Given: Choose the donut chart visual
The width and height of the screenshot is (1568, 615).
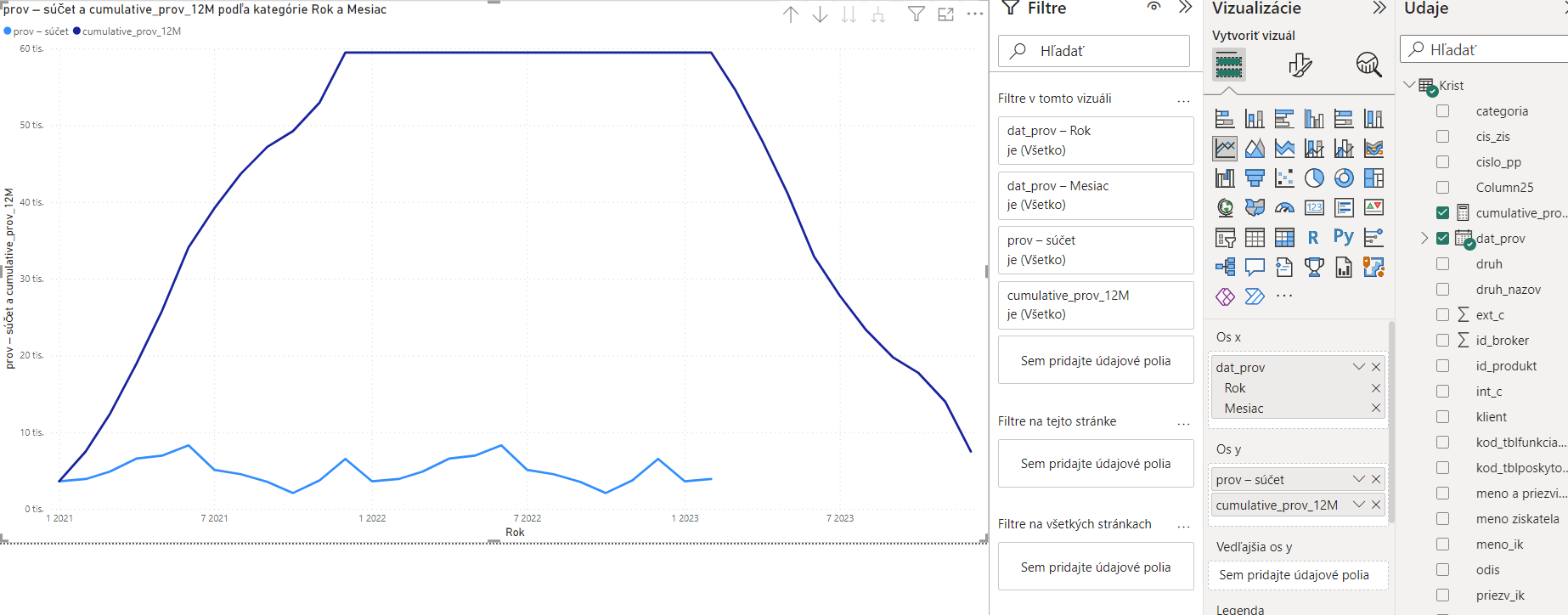Looking at the screenshot, I should pos(1344,178).
